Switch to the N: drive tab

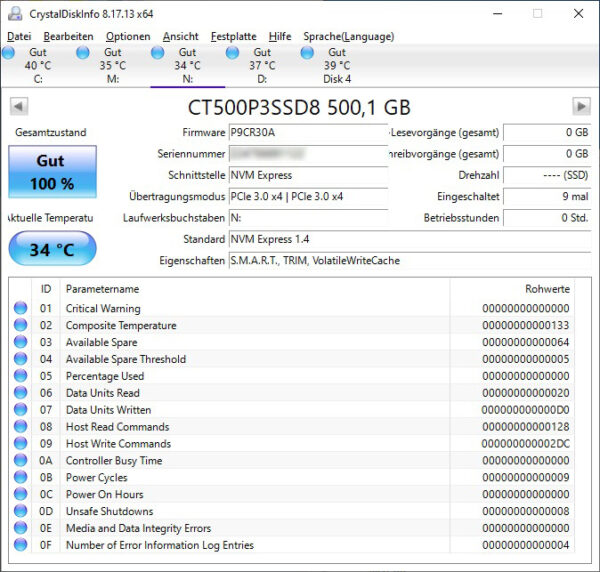(188, 65)
